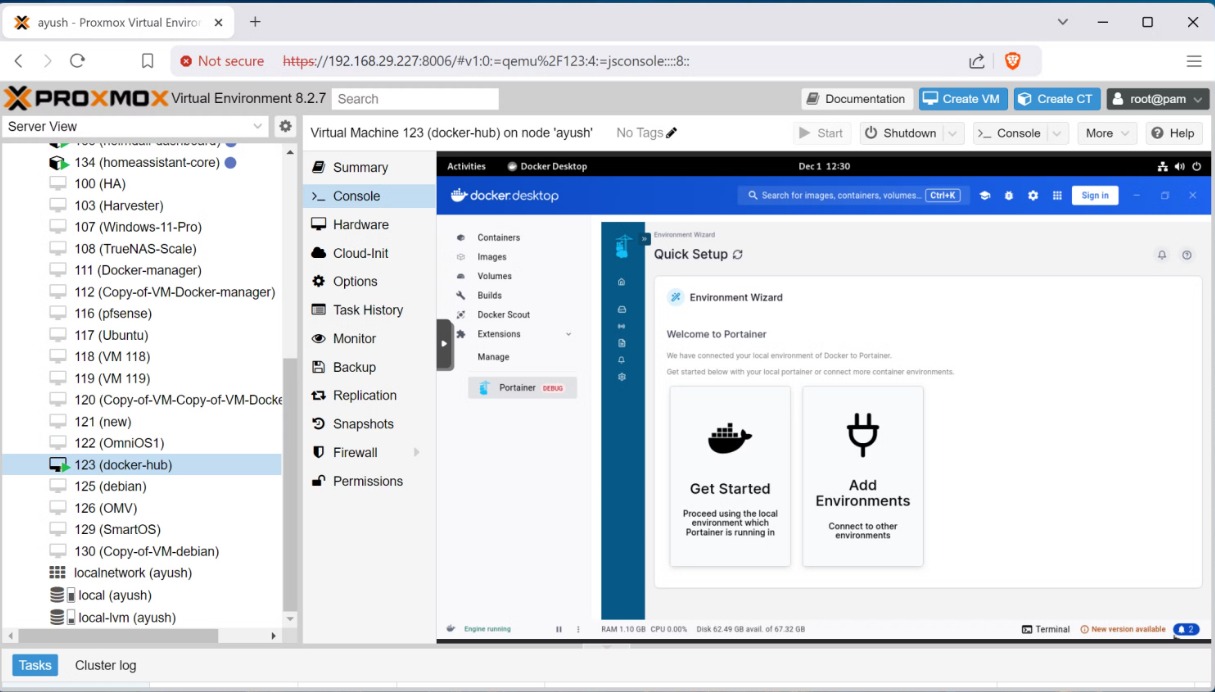
Task: Click the Proxmox Help button
Action: [x=1174, y=133]
